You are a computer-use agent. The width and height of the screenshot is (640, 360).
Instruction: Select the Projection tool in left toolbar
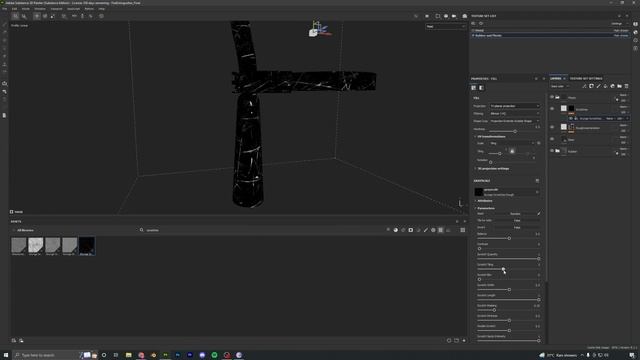tap(4, 41)
